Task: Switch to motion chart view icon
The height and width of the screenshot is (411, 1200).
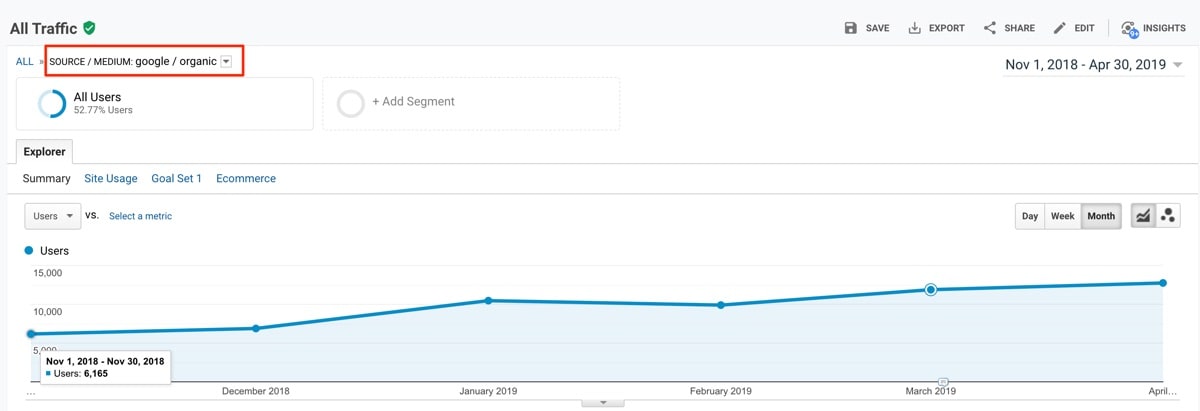Action: (1168, 216)
